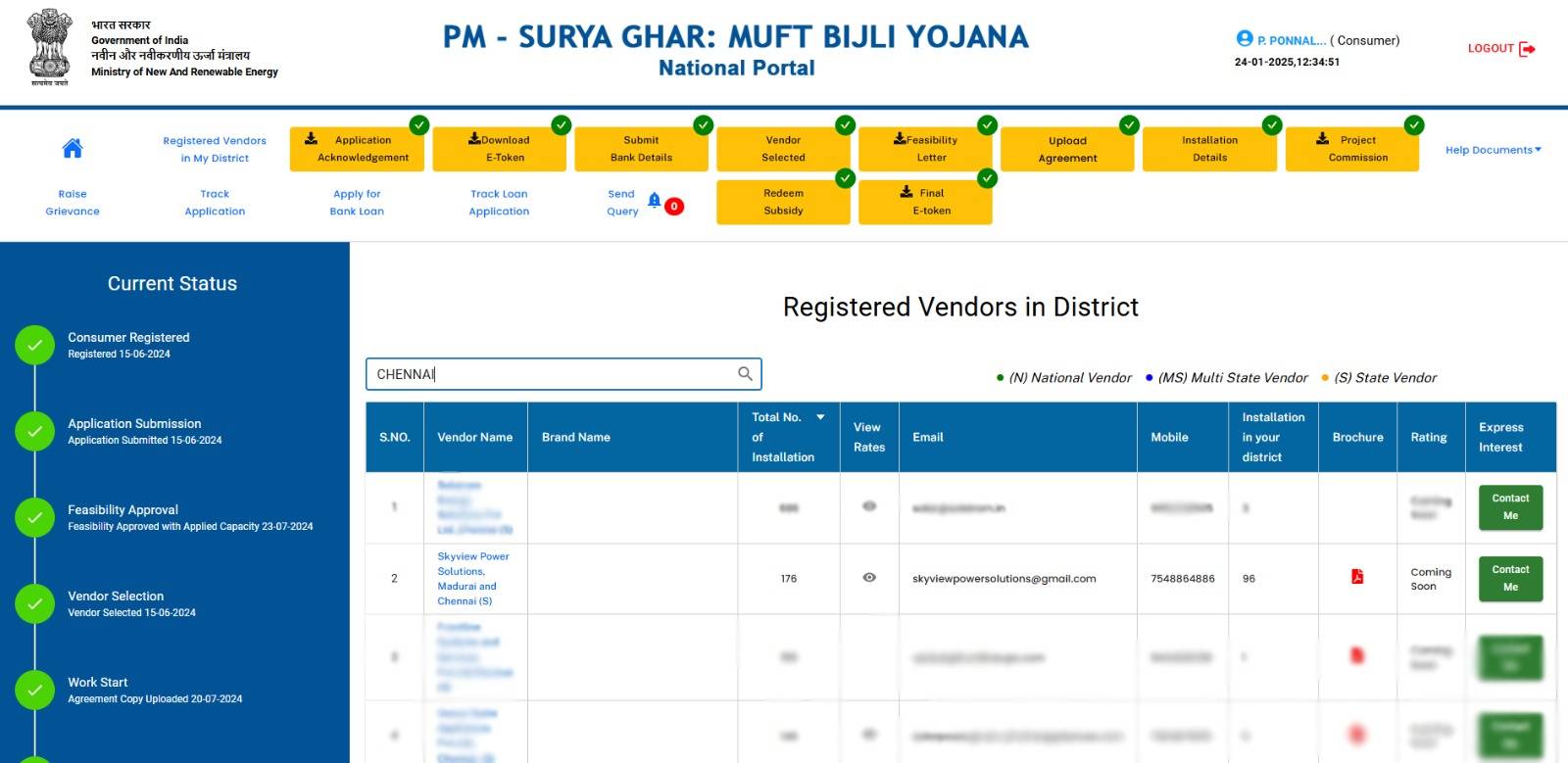
Task: Download Application Acknowledgement
Action: pyautogui.click(x=357, y=149)
